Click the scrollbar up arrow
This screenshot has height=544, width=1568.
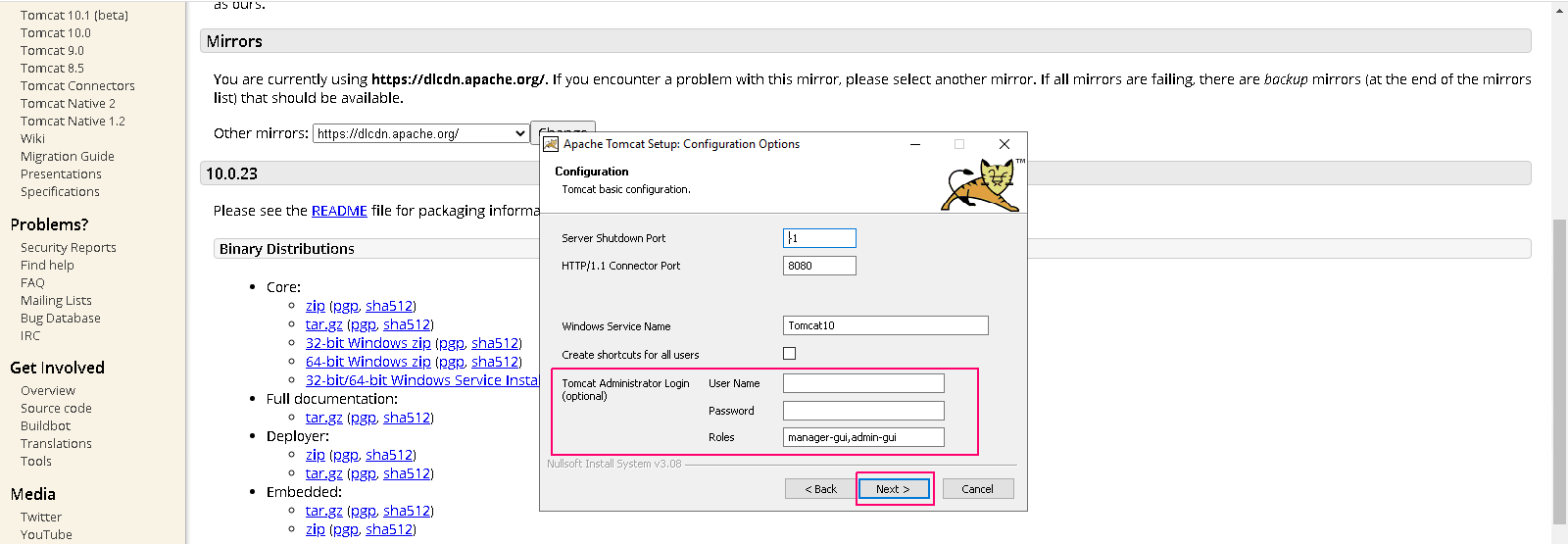pyautogui.click(x=1559, y=10)
